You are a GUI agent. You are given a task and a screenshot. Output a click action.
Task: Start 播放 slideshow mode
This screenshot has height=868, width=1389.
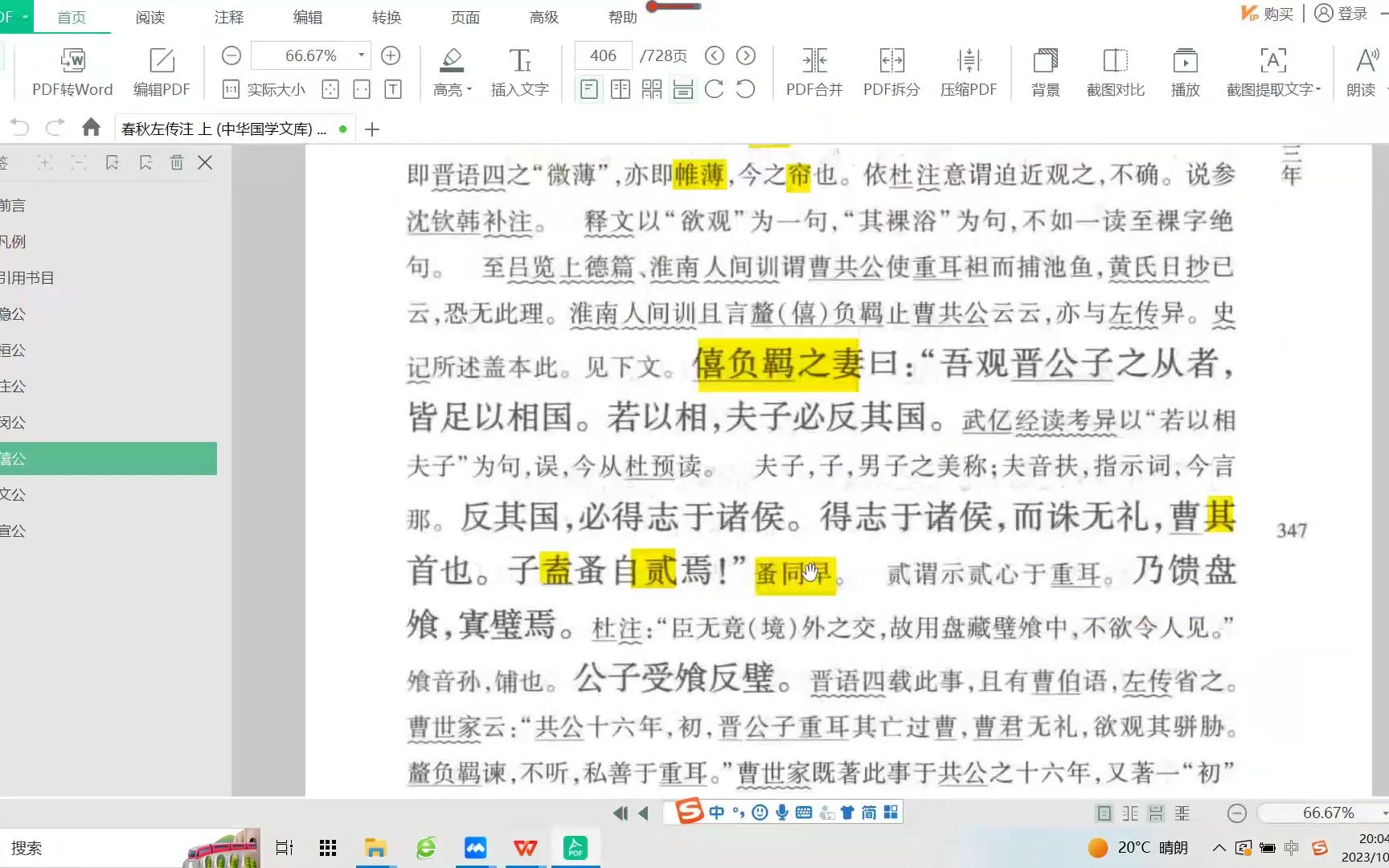tap(1186, 72)
